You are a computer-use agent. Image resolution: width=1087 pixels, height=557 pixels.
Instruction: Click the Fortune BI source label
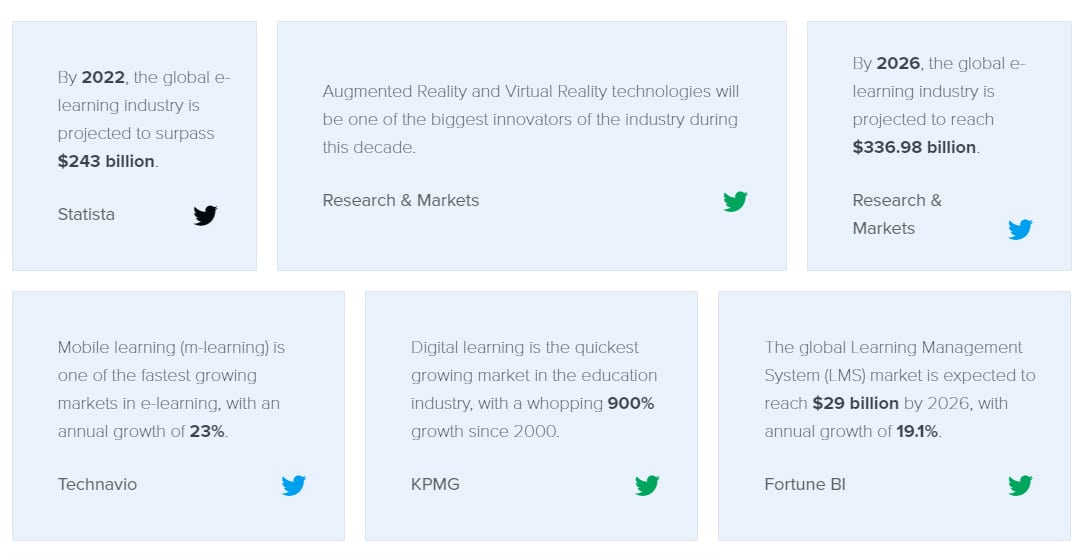(805, 484)
